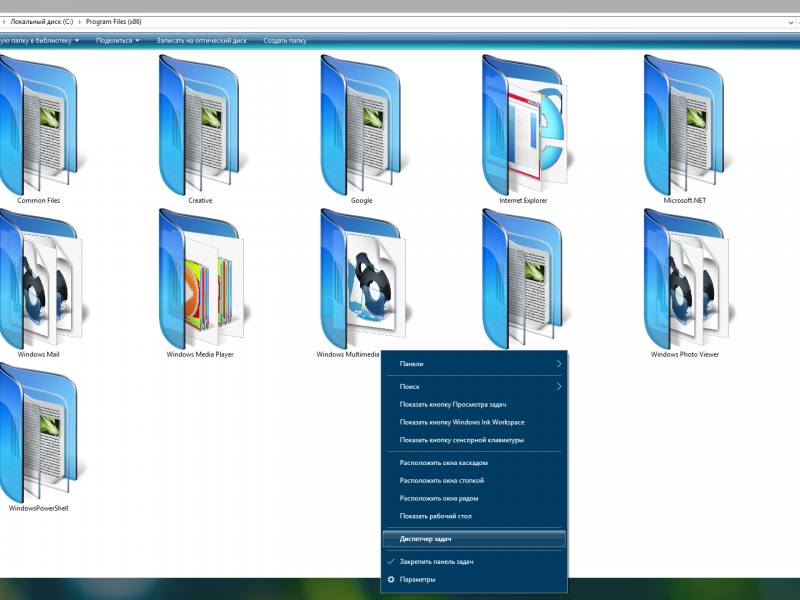Click the Microsoft.NET name label
This screenshot has width=800, height=600.
[685, 201]
